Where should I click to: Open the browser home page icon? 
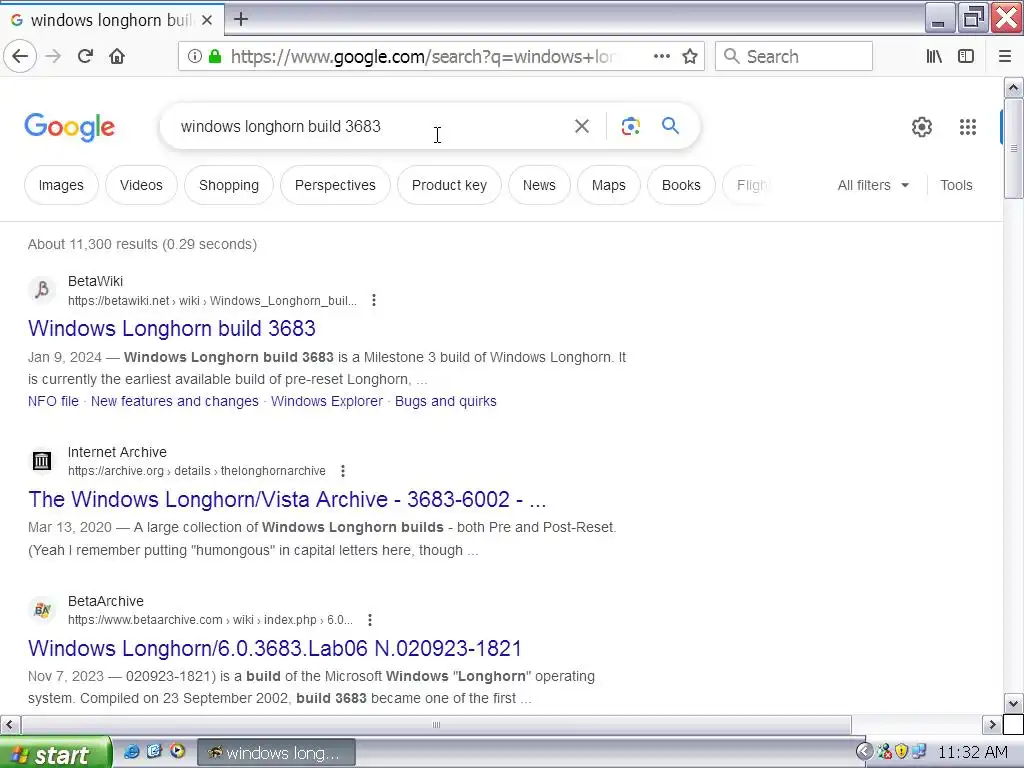click(117, 56)
